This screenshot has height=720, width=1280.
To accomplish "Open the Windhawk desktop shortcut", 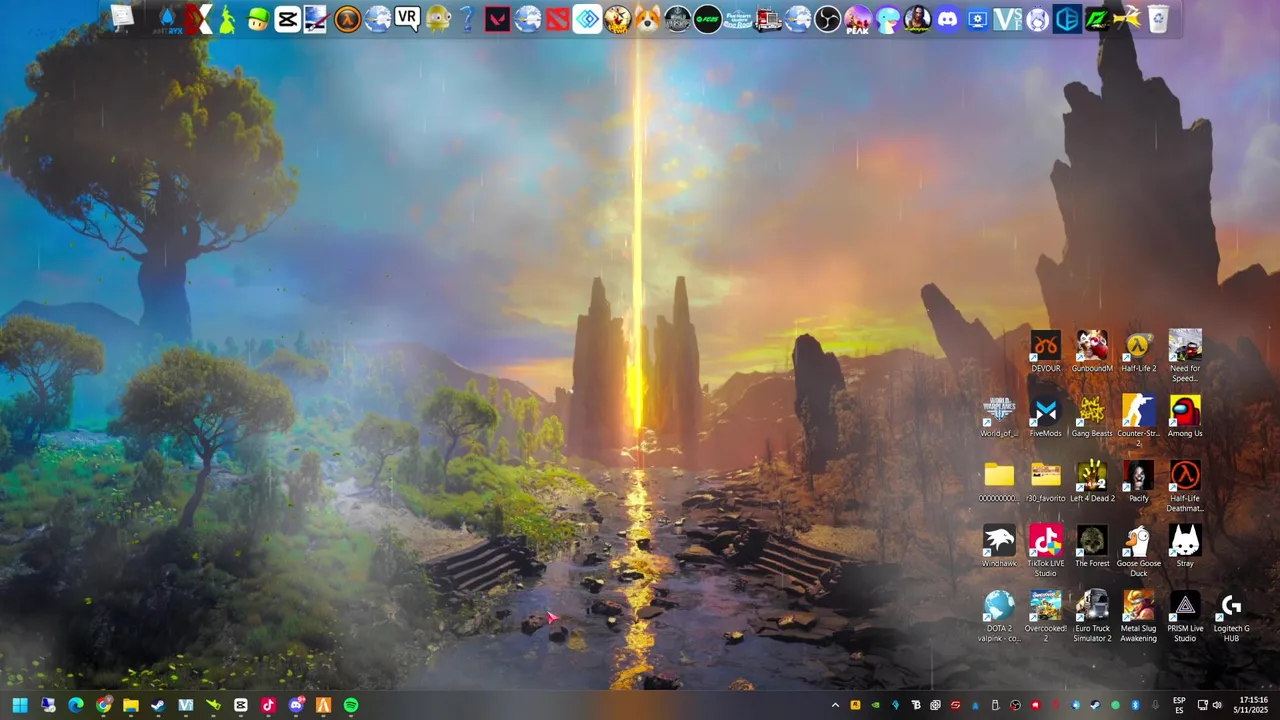I will 999,547.
